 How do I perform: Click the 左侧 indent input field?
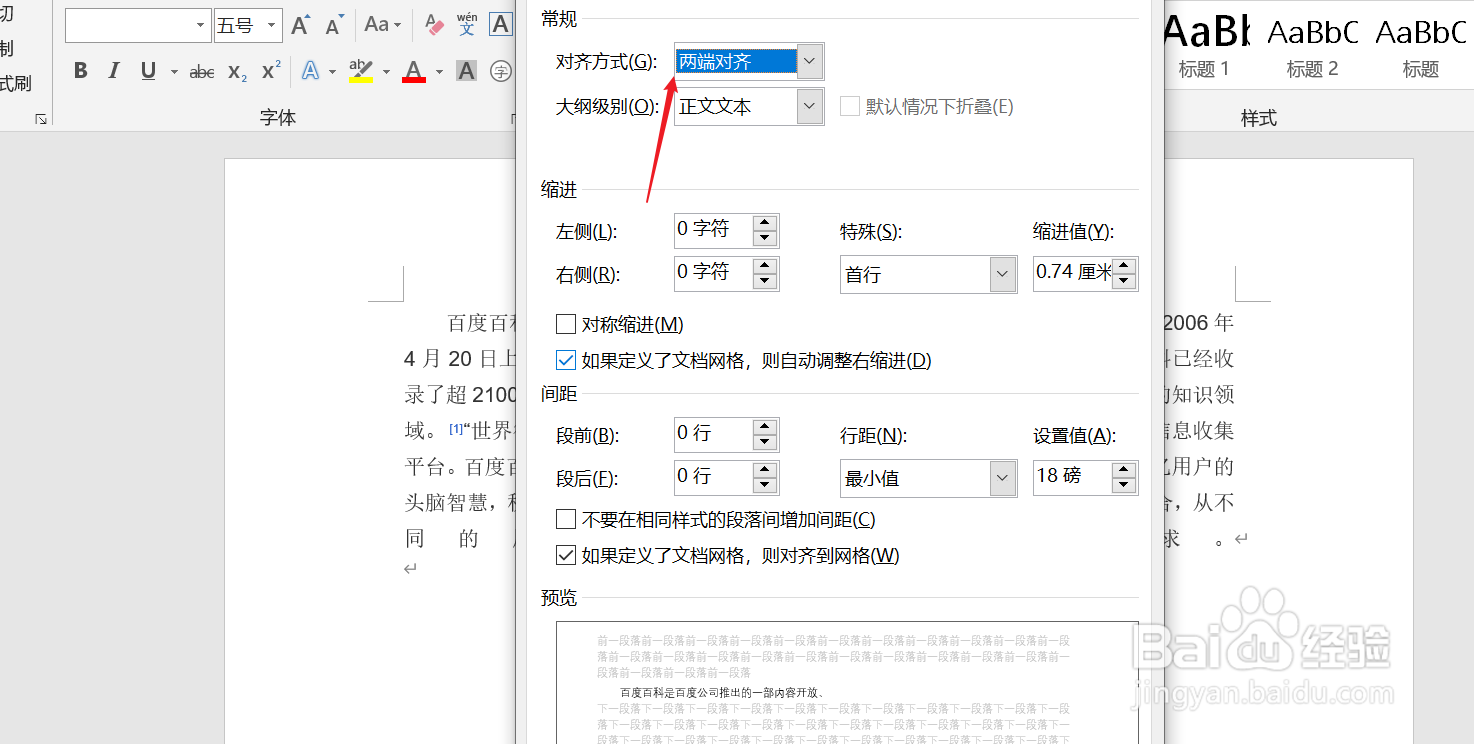point(714,230)
